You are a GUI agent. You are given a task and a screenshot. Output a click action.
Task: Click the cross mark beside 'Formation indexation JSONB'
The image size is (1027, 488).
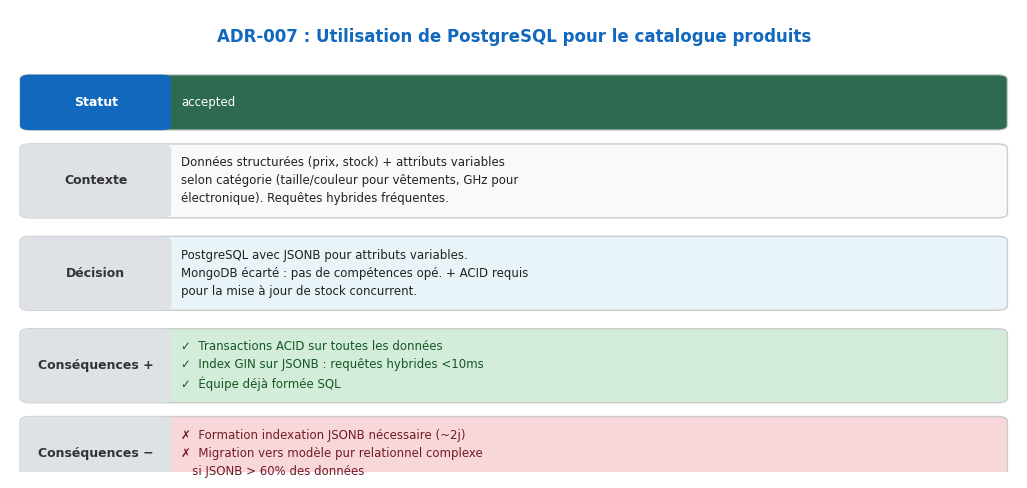(186, 436)
